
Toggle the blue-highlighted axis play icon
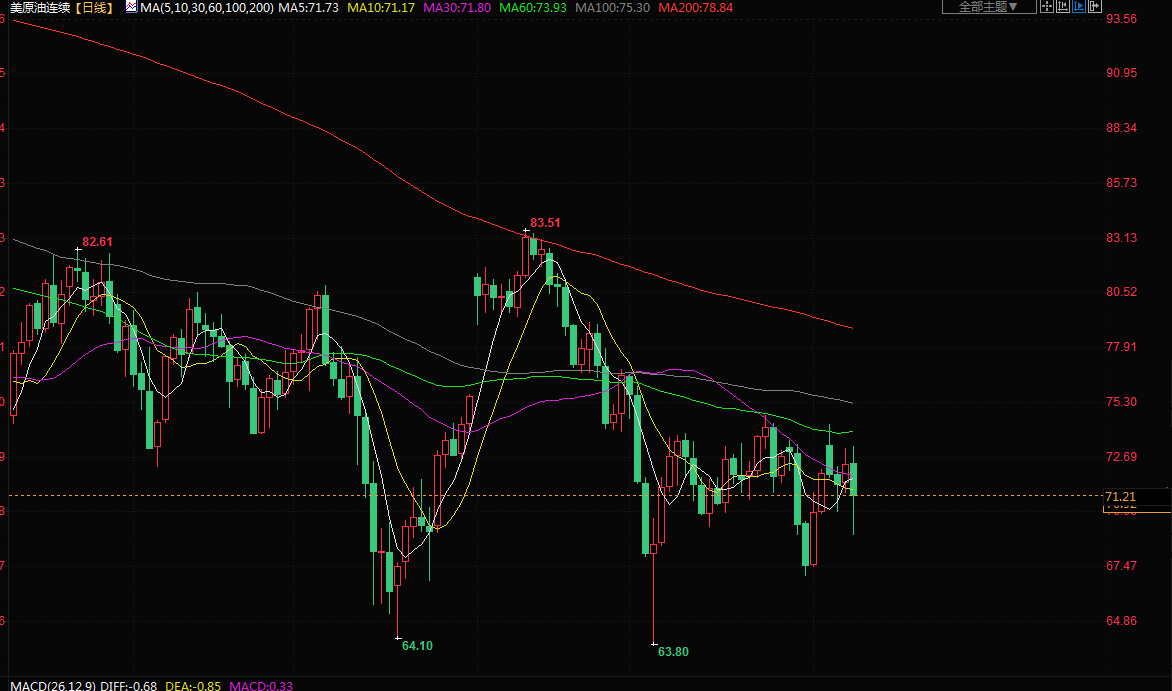pyautogui.click(x=1079, y=7)
